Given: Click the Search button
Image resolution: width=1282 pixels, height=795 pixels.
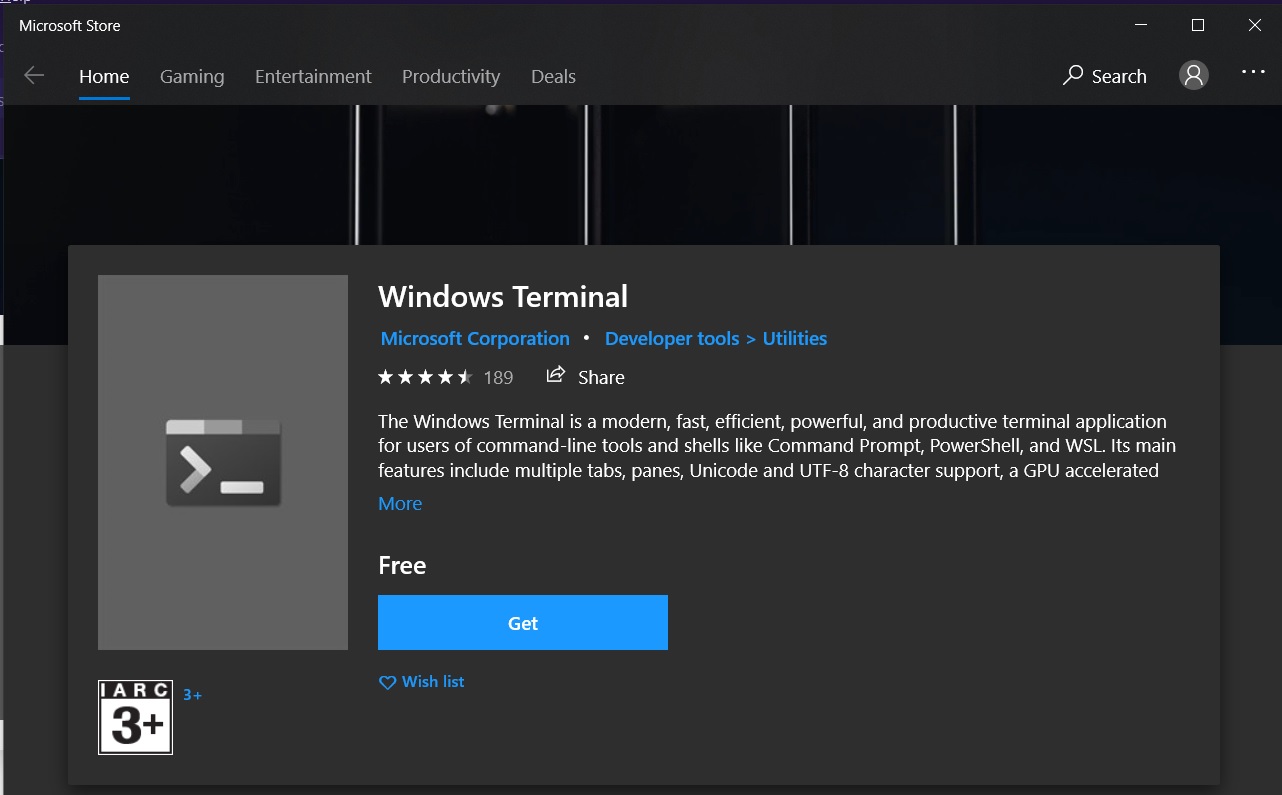Looking at the screenshot, I should click(1104, 76).
